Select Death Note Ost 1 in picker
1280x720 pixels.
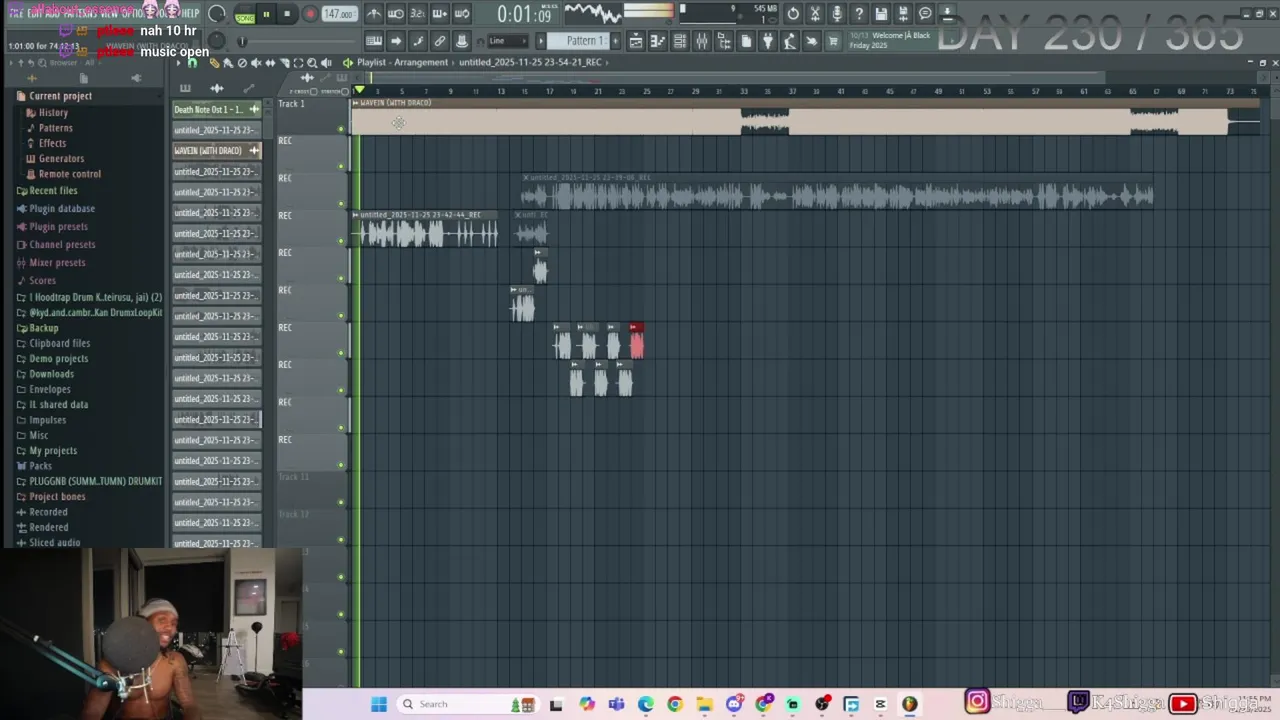tap(216, 109)
